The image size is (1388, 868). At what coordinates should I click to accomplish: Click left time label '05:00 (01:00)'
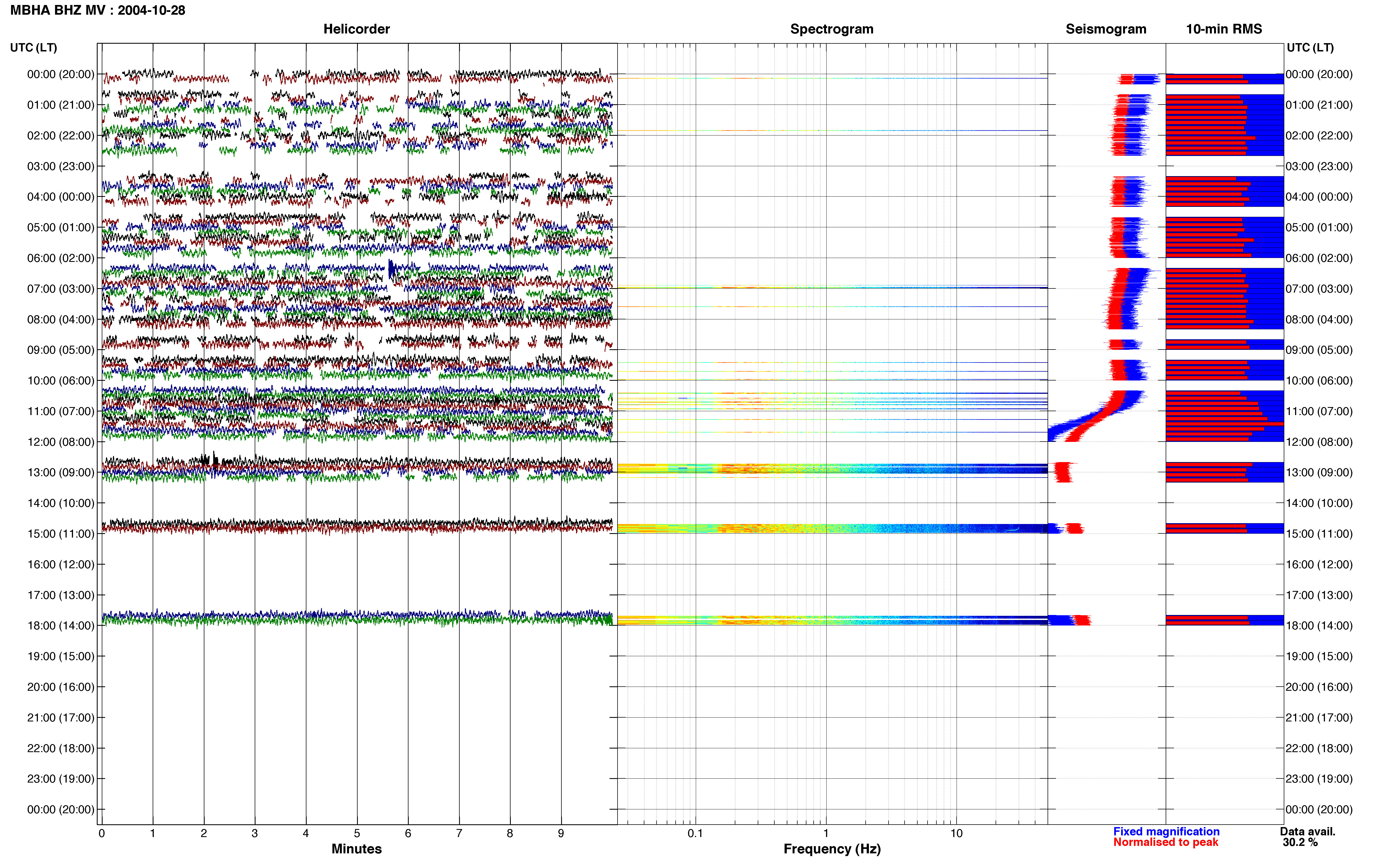(61, 227)
